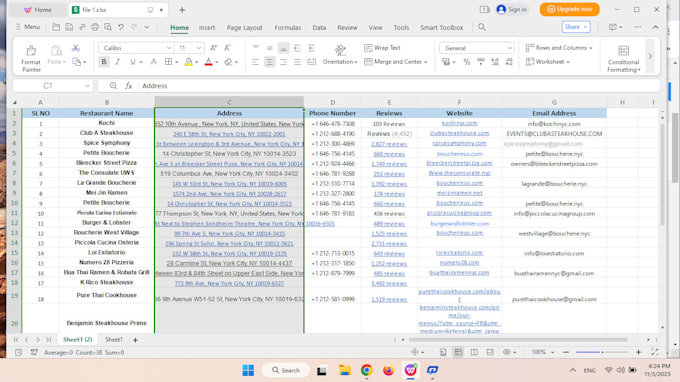Click the Orientation icon
Screen dimensions: 680x382
click(340, 50)
